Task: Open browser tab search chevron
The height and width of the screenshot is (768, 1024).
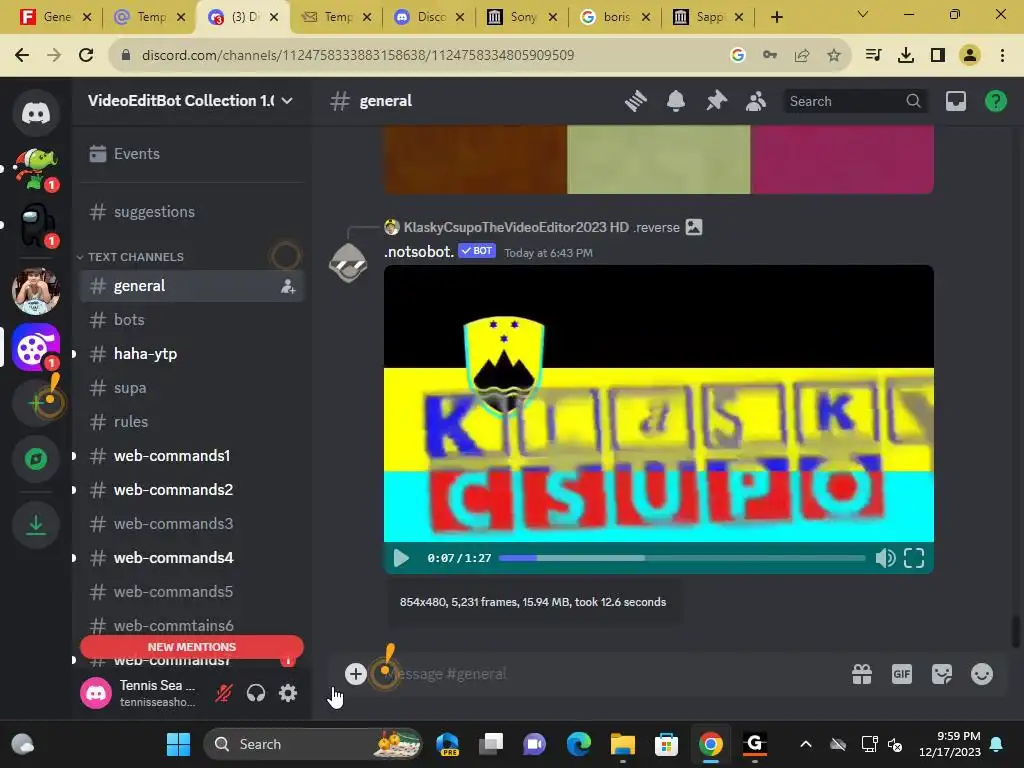Action: 862,14
